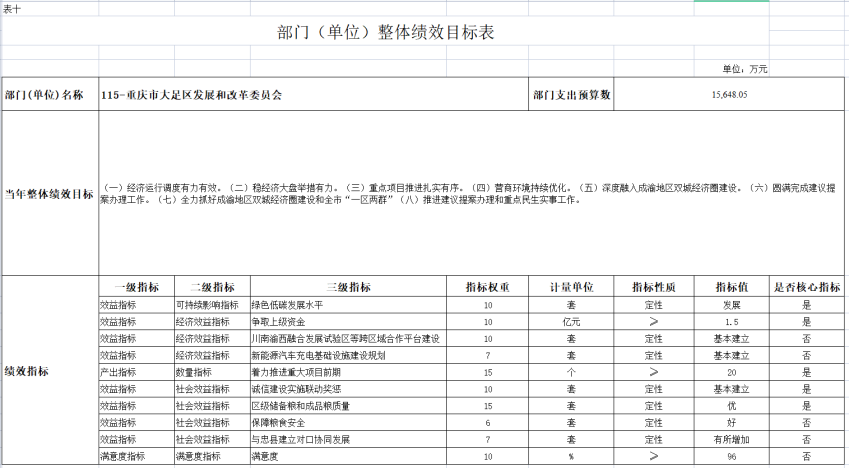Select the 满意度 third-level indicator cell
Viewport: 850px width, 469px height.
[x=349, y=457]
